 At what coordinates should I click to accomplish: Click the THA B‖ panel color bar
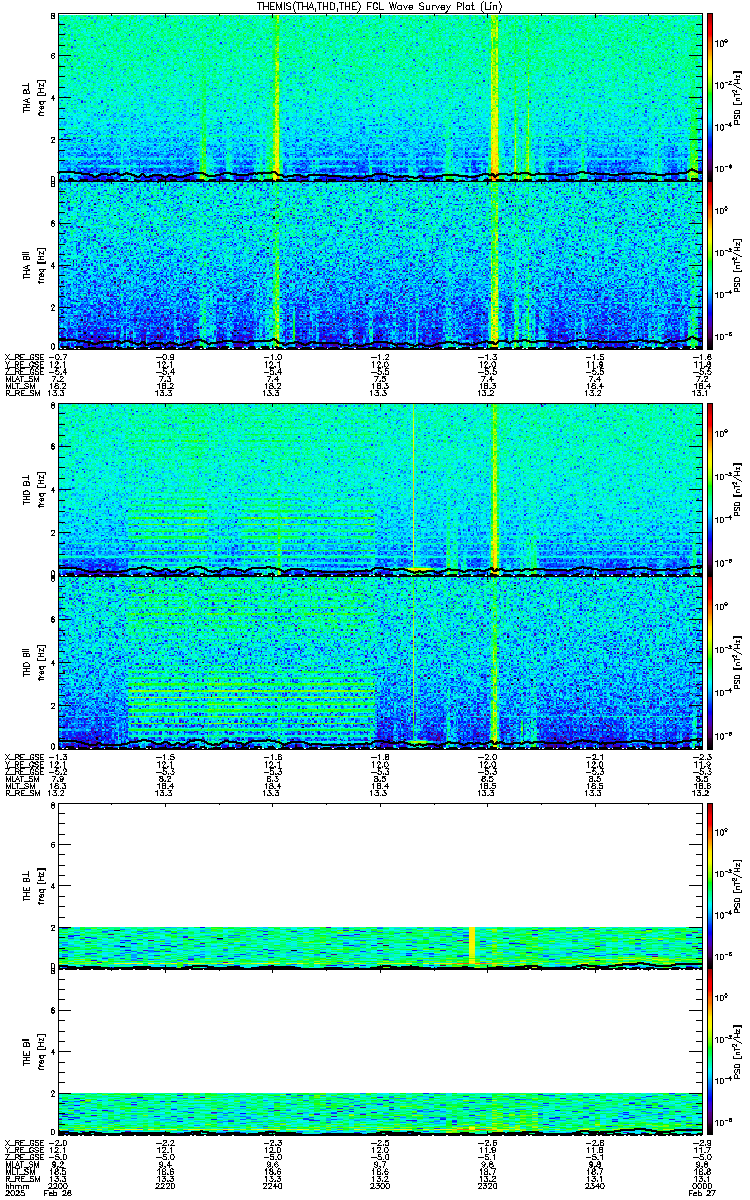pos(709,264)
